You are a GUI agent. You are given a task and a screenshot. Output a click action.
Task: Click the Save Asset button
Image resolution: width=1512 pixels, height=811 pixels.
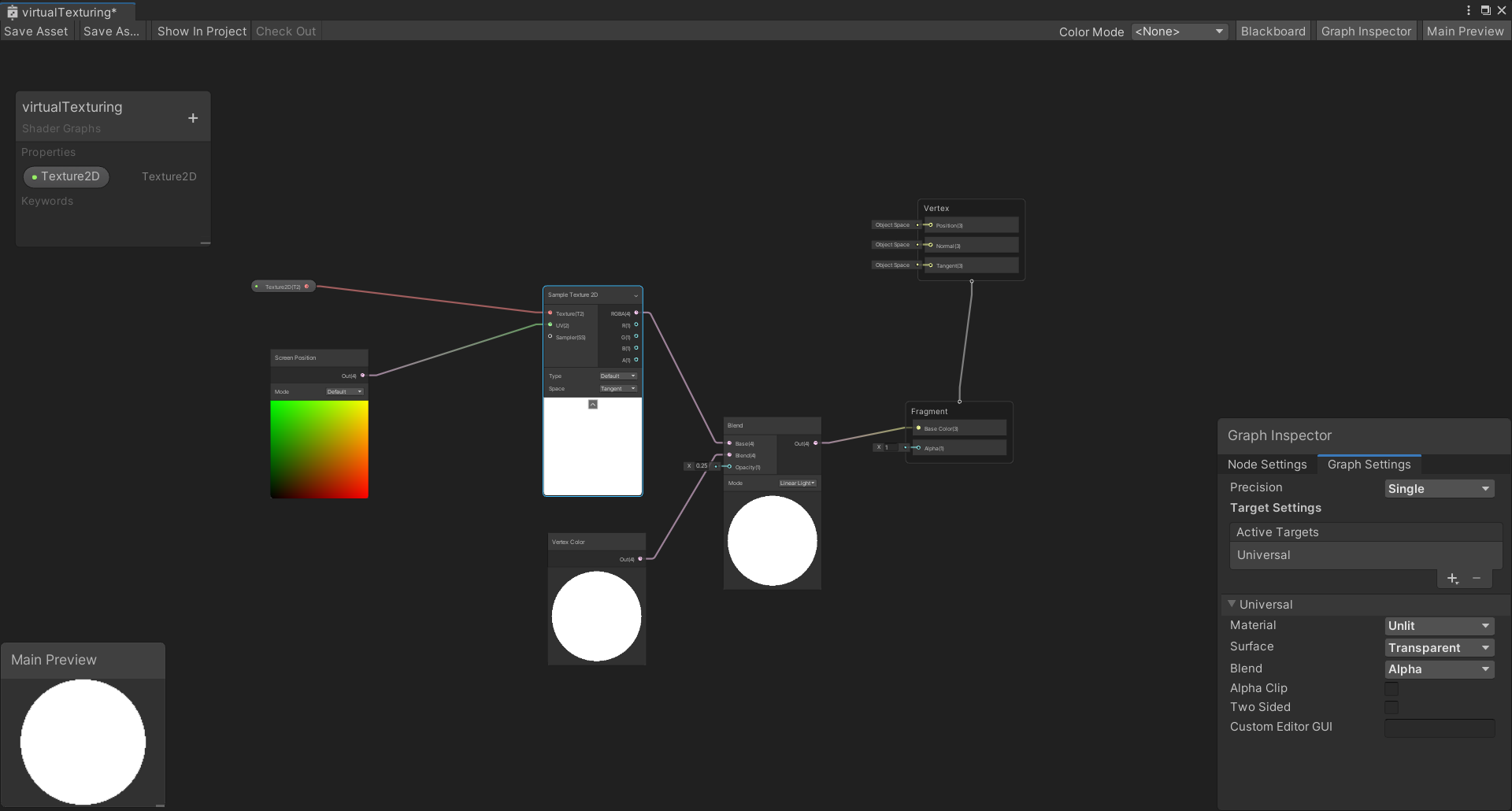coord(36,31)
